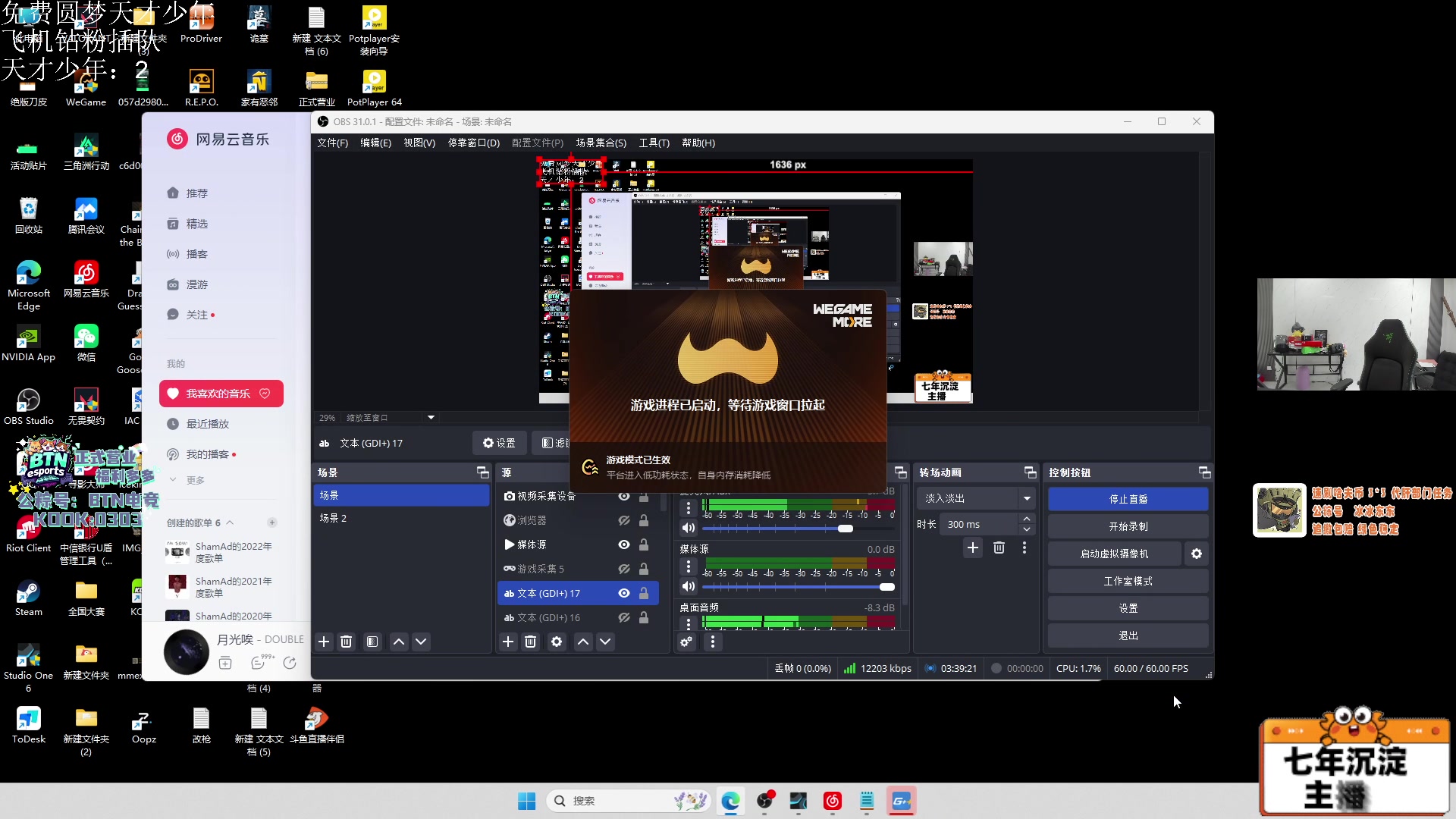This screenshot has width=1456, height=819.
Task: Lock the 文本 (GDI+) 17 source
Action: [x=644, y=593]
